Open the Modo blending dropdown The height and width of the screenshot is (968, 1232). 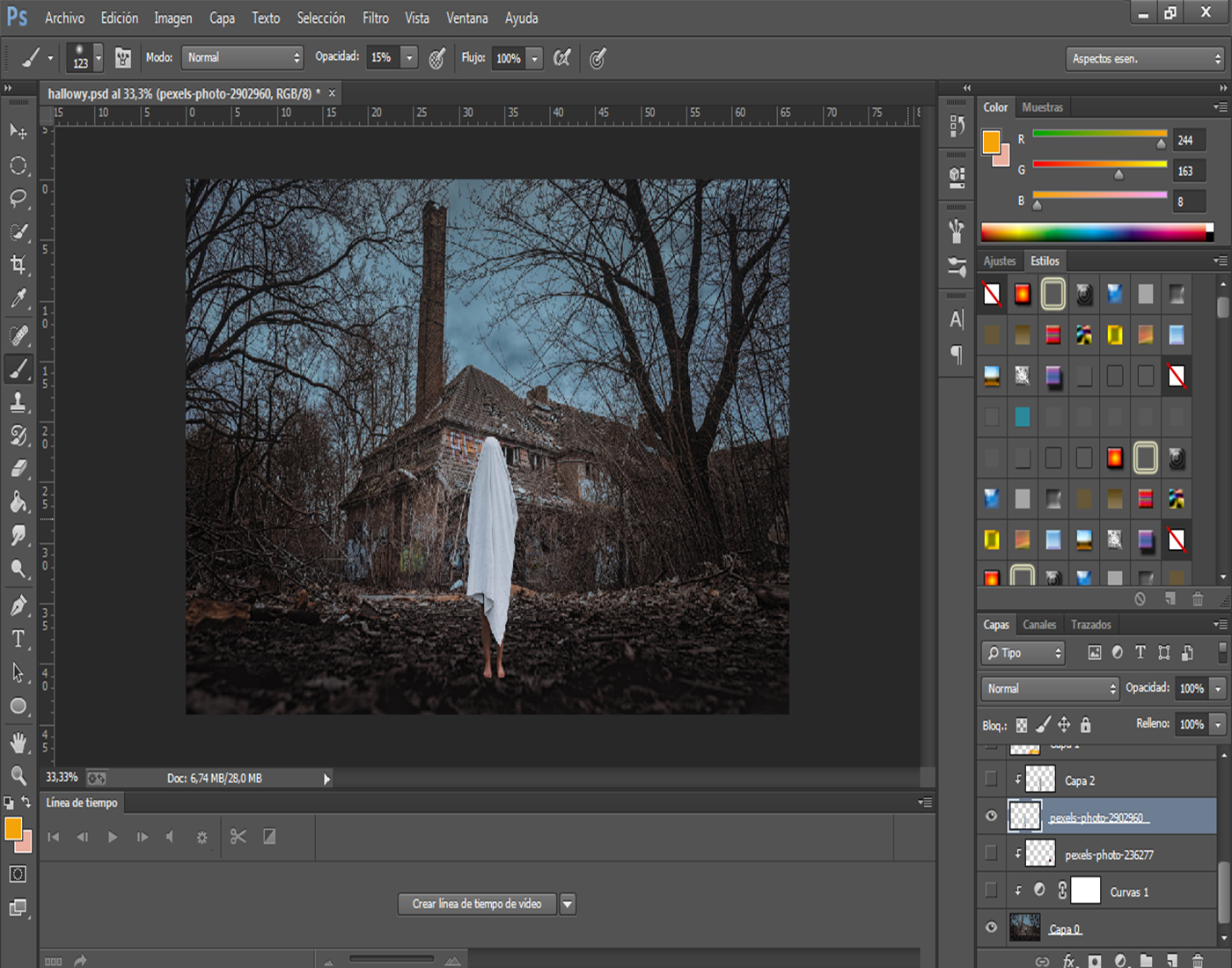tap(242, 57)
